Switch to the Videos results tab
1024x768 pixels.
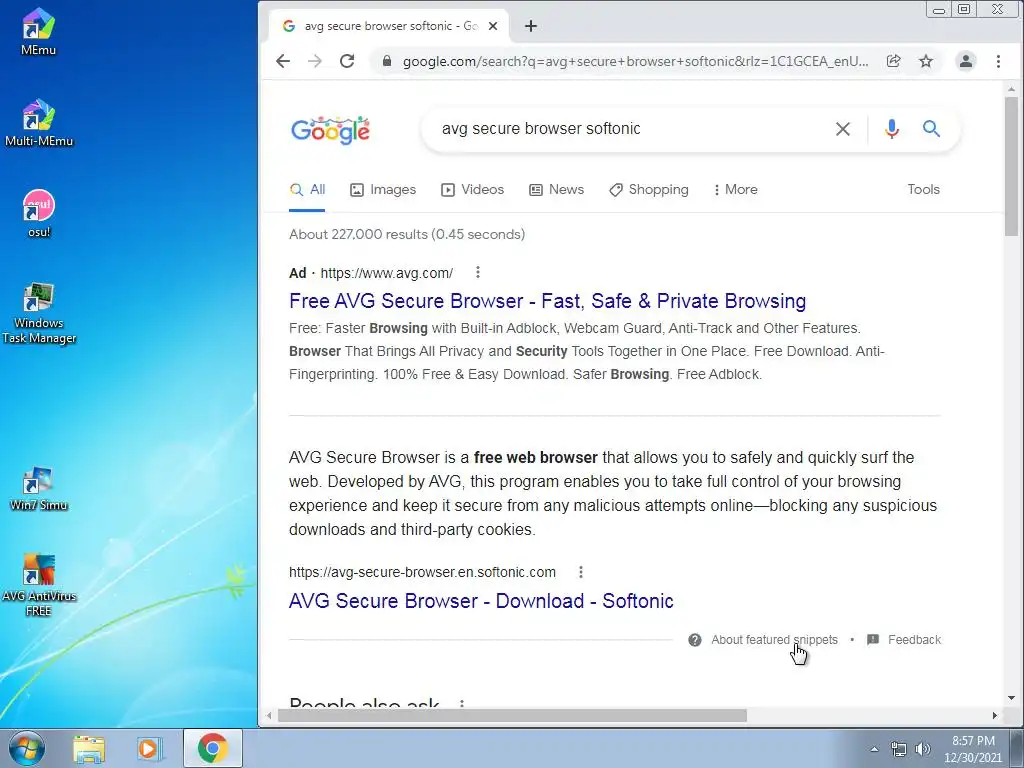472,189
